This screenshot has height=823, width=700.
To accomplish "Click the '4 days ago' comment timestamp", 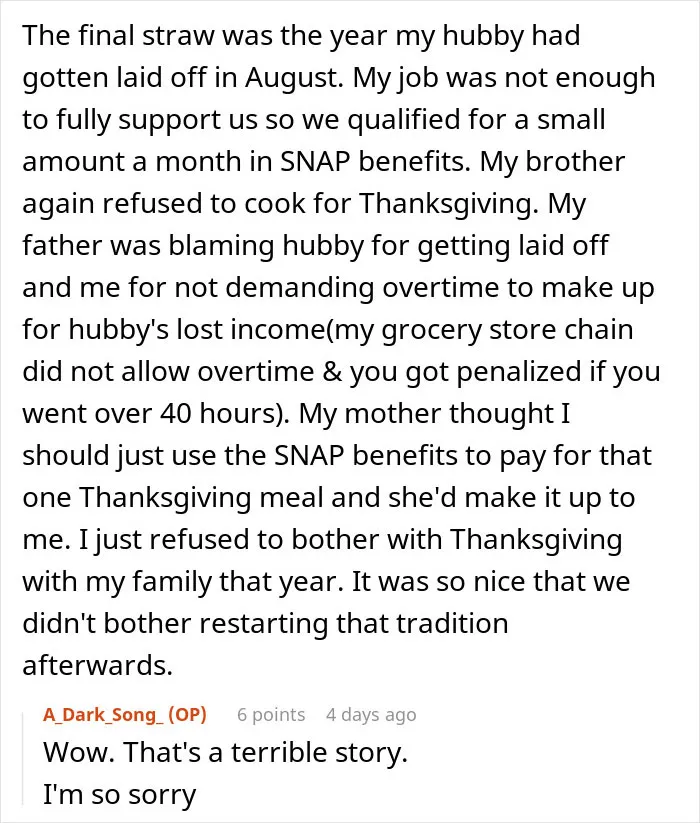I will (371, 714).
